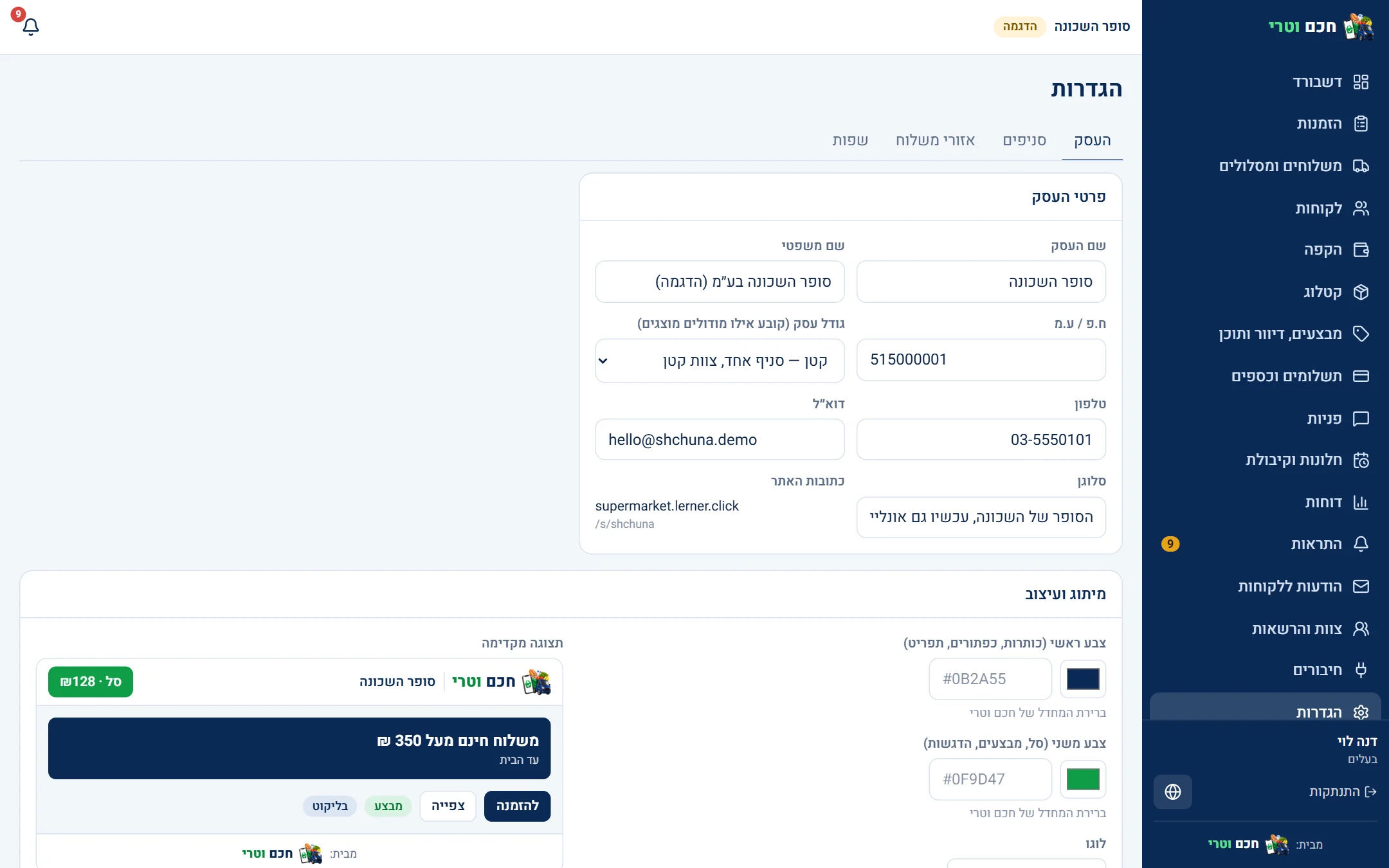Switch to the העסק tab
Viewport: 1389px width, 868px height.
(1092, 140)
